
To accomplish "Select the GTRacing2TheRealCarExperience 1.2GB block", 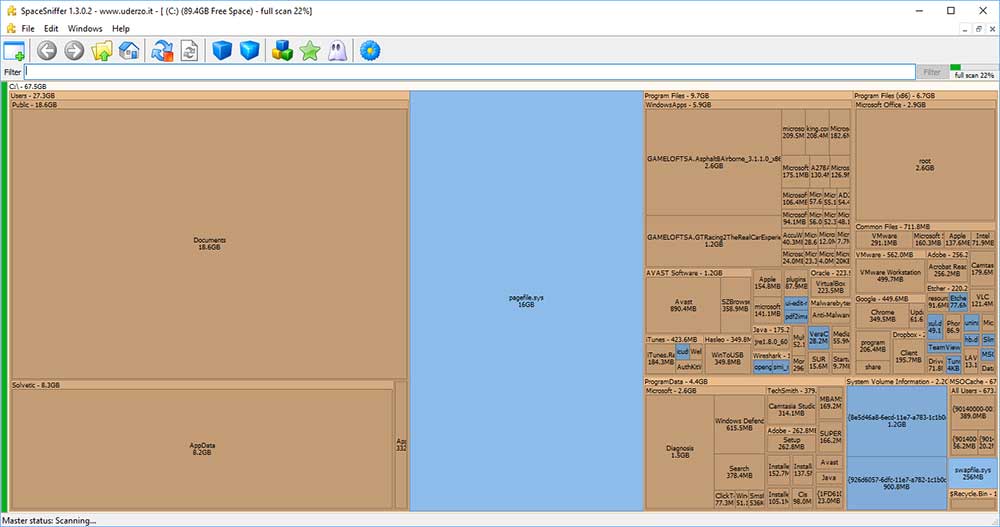I will tap(713, 241).
